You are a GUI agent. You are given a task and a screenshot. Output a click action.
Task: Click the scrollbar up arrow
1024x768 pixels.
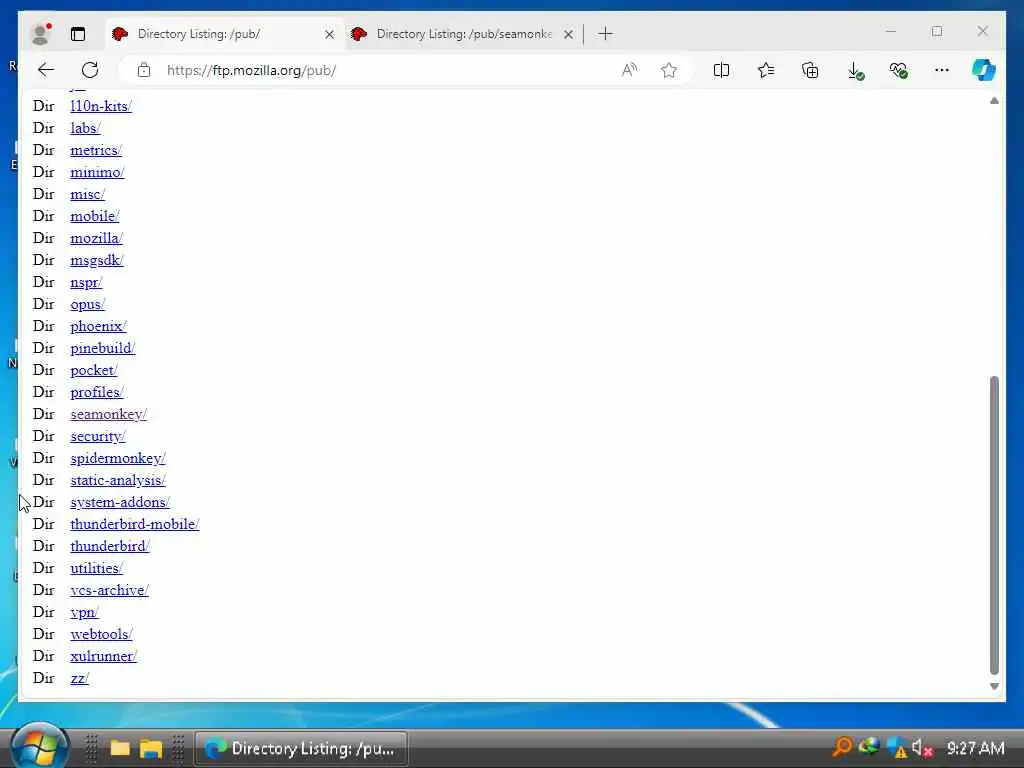[x=994, y=101]
